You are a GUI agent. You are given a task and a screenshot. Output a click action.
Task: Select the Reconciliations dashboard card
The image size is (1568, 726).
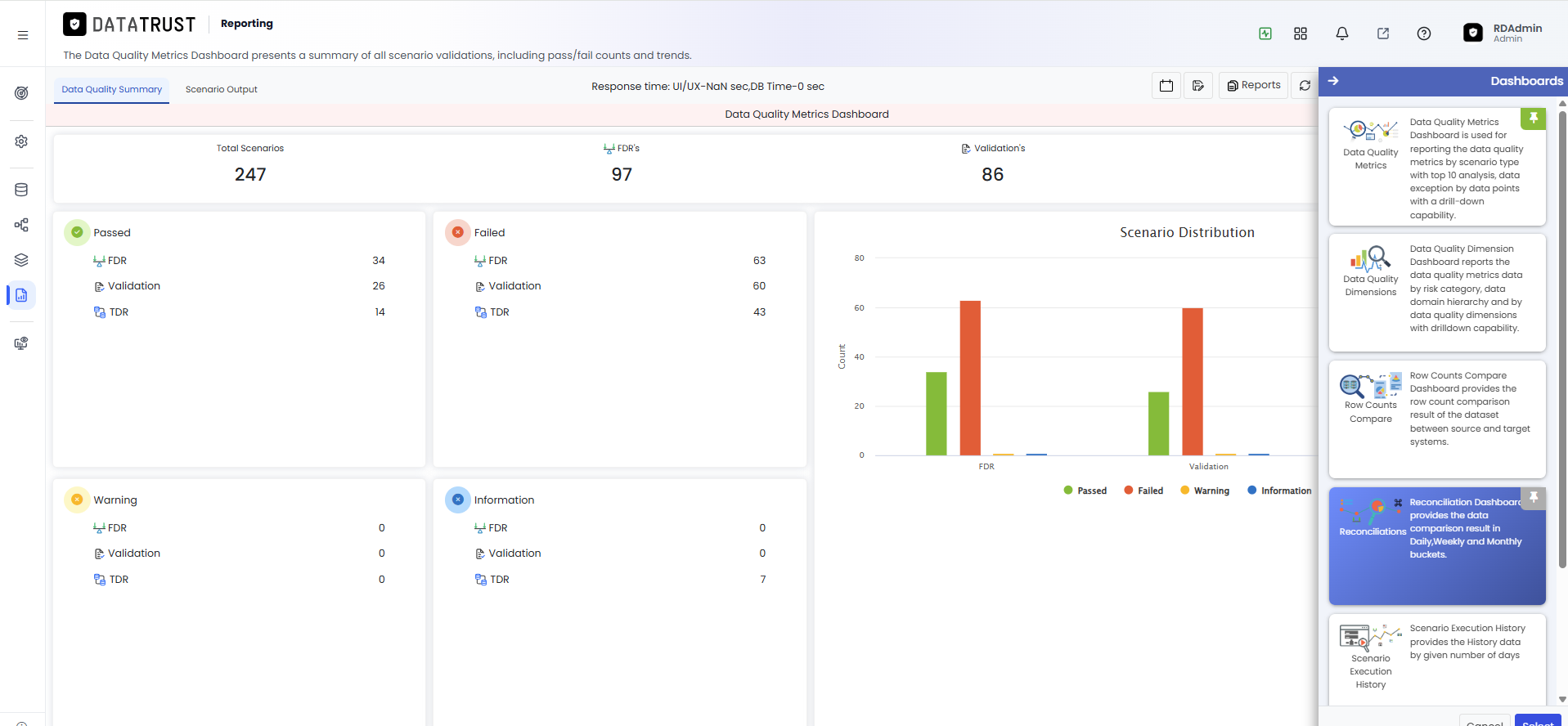[x=1437, y=546]
